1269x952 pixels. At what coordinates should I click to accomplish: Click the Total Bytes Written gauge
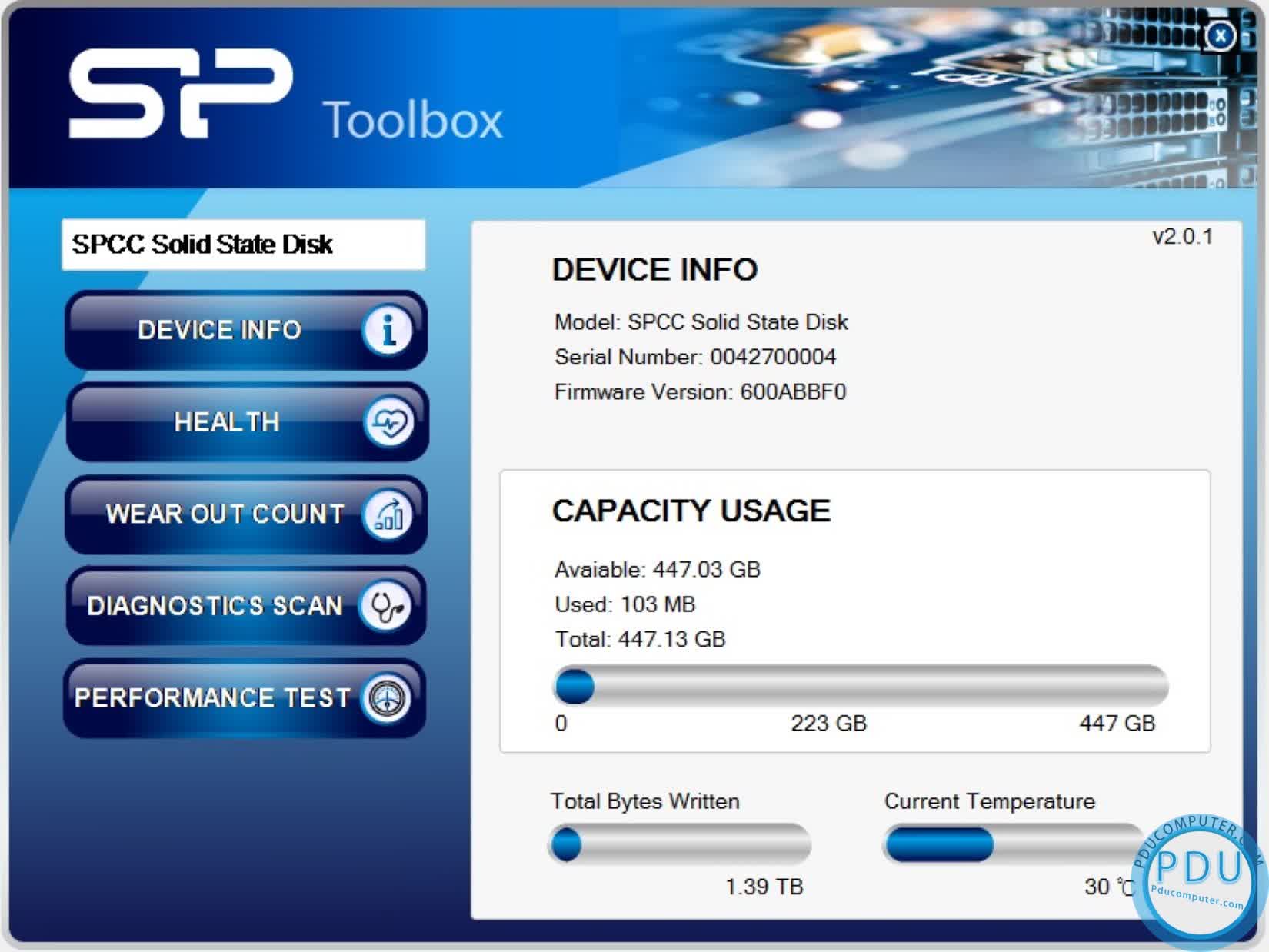coord(679,844)
